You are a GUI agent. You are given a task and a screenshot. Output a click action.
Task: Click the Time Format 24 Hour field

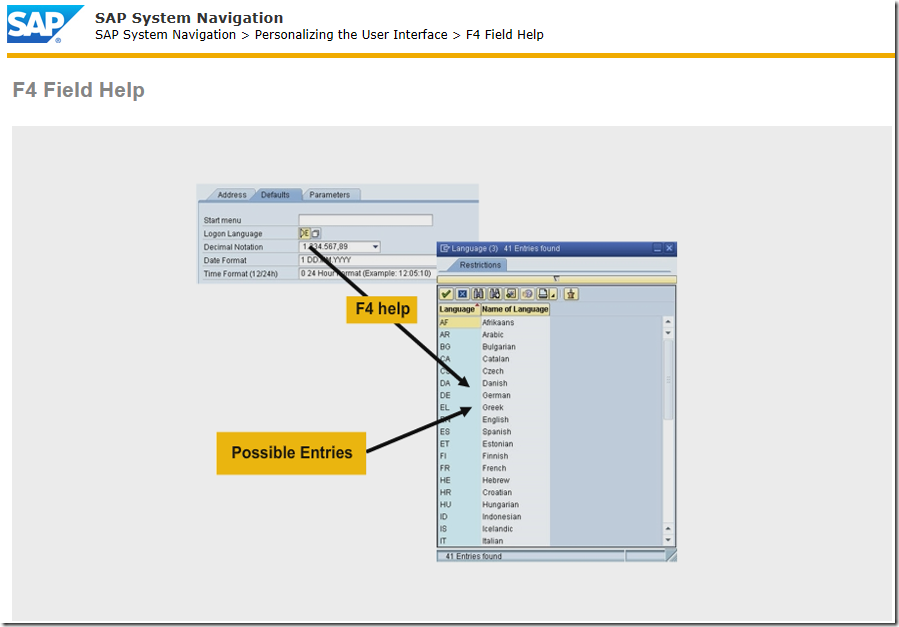point(367,273)
